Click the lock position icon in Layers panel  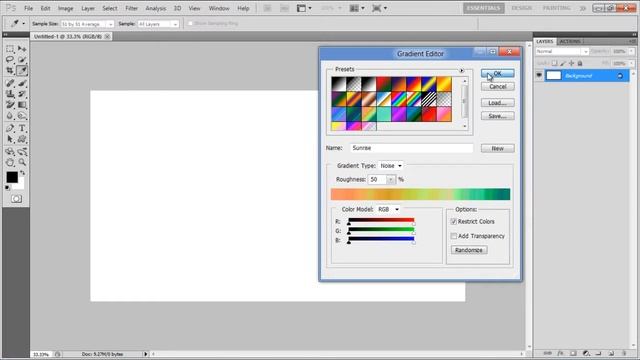point(571,63)
